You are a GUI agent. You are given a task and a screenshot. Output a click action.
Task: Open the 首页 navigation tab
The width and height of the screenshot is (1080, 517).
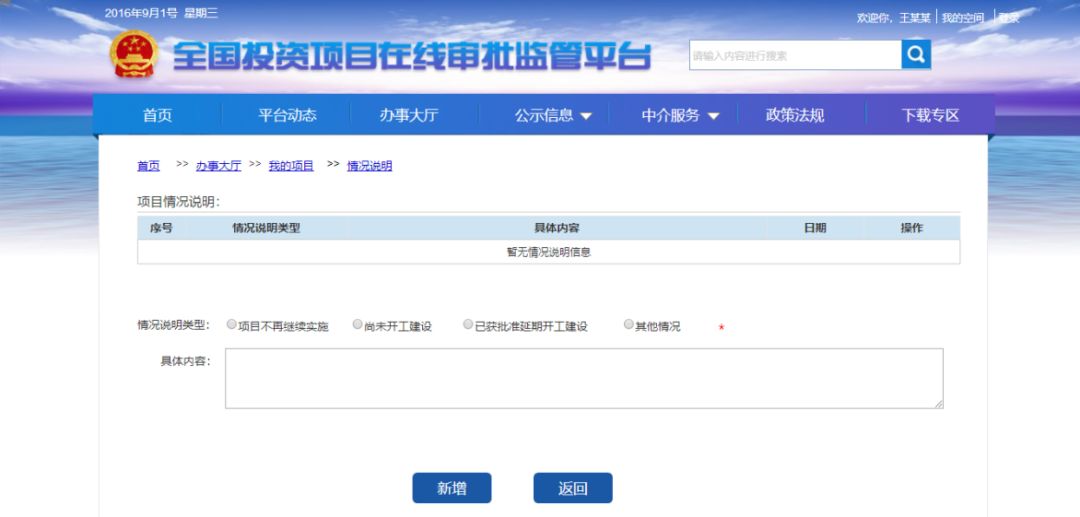157,115
